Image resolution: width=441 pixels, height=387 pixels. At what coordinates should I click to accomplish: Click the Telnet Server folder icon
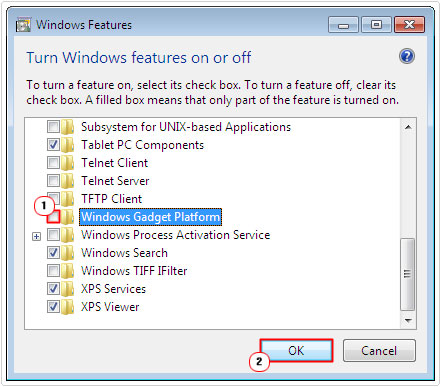[x=67, y=181]
